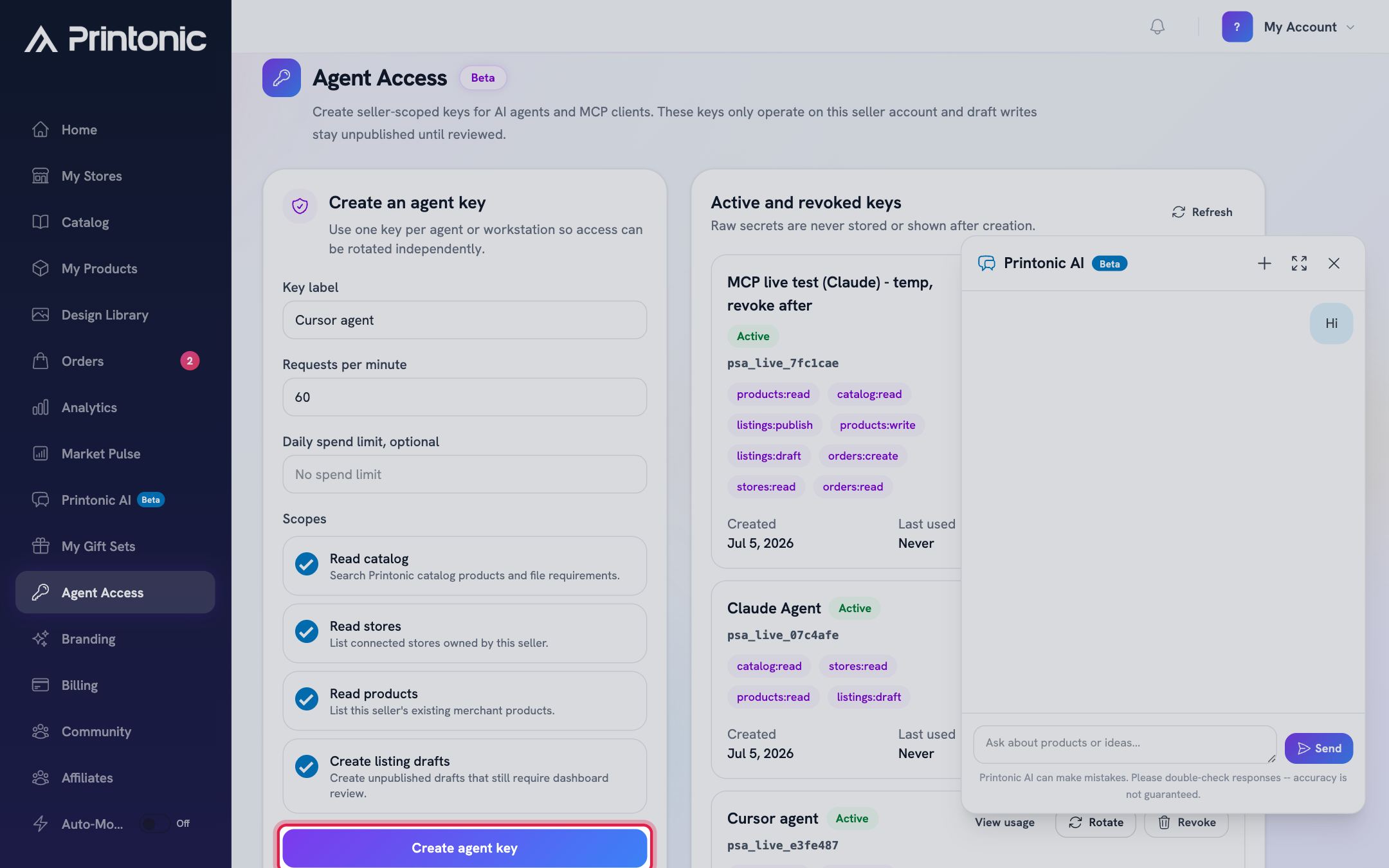The width and height of the screenshot is (1389, 868).
Task: Click the products:read tag on MCP live test key
Action: click(x=773, y=394)
